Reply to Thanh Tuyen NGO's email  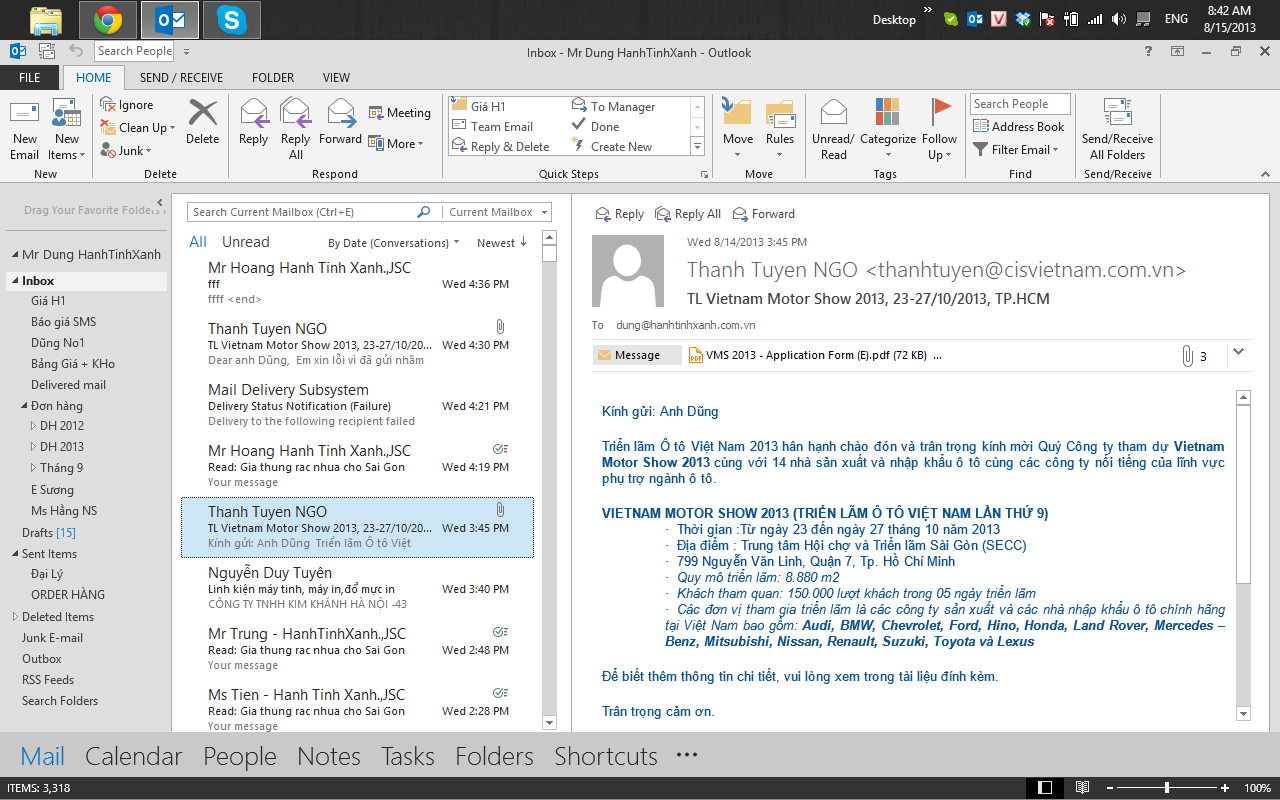point(619,213)
